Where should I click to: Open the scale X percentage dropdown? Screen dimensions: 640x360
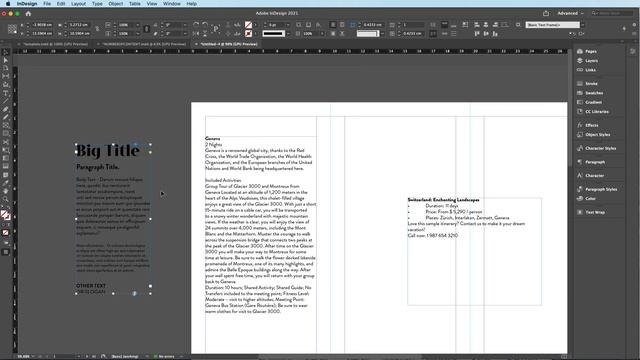click(138, 25)
